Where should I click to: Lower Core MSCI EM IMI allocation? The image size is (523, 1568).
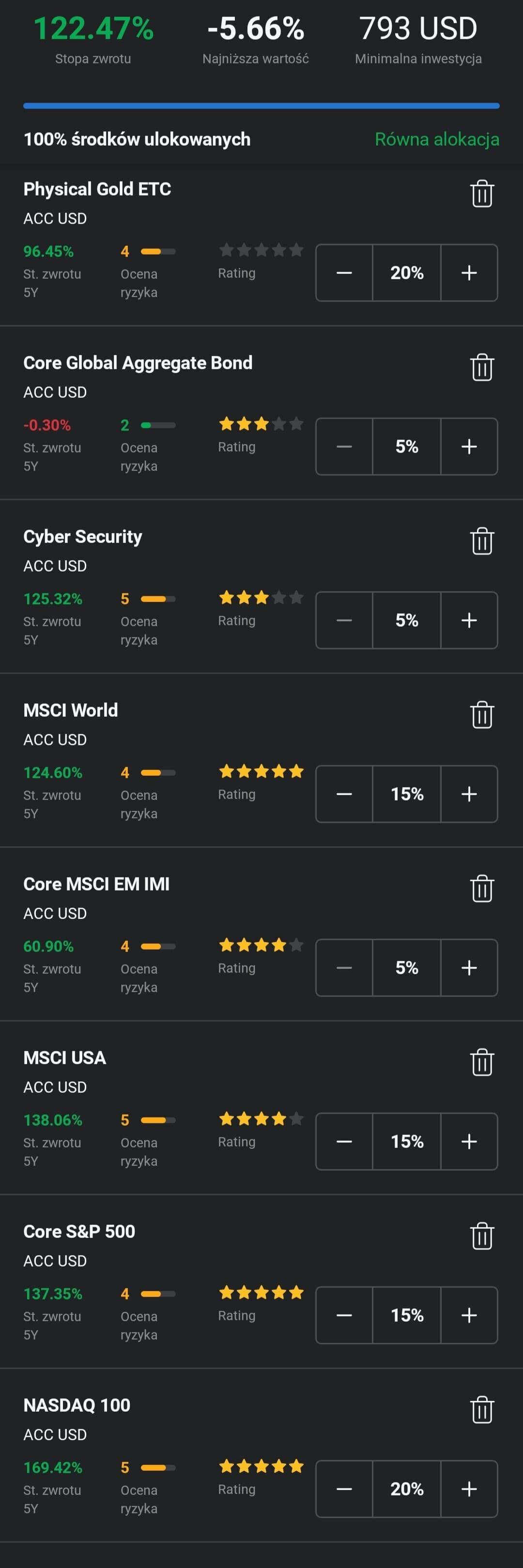click(x=344, y=968)
